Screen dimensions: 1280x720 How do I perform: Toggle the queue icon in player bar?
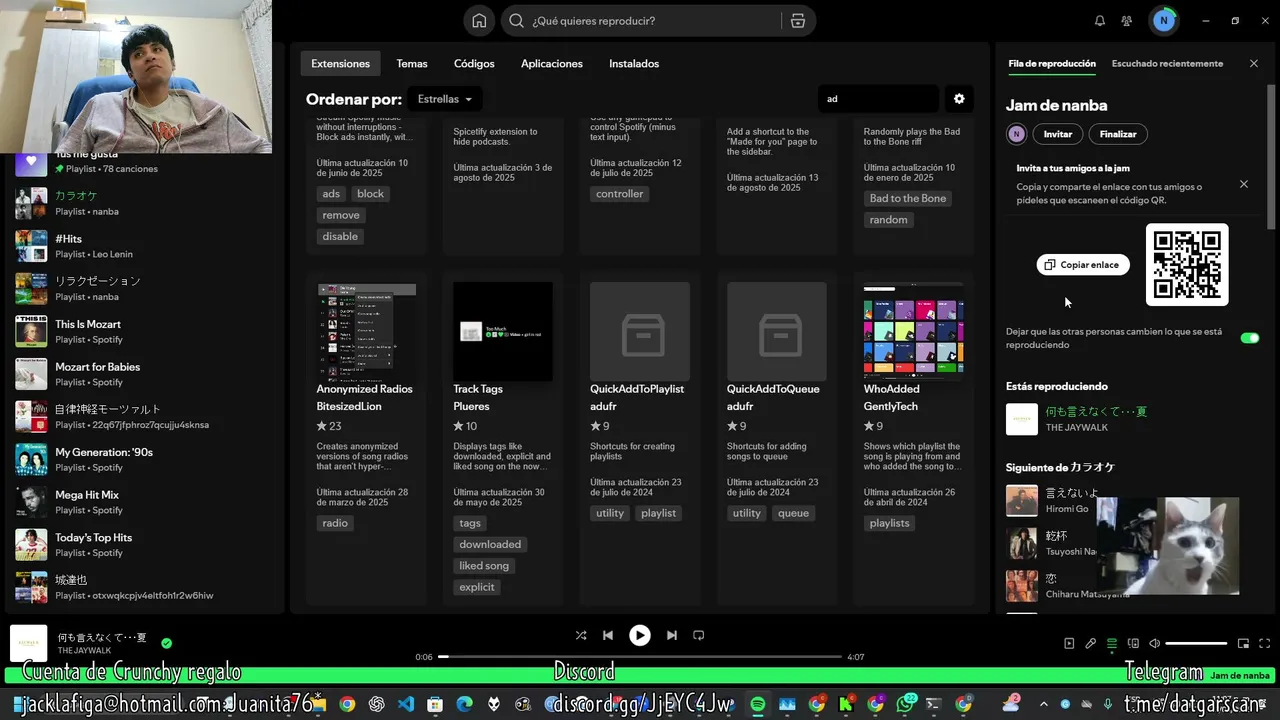1112,644
